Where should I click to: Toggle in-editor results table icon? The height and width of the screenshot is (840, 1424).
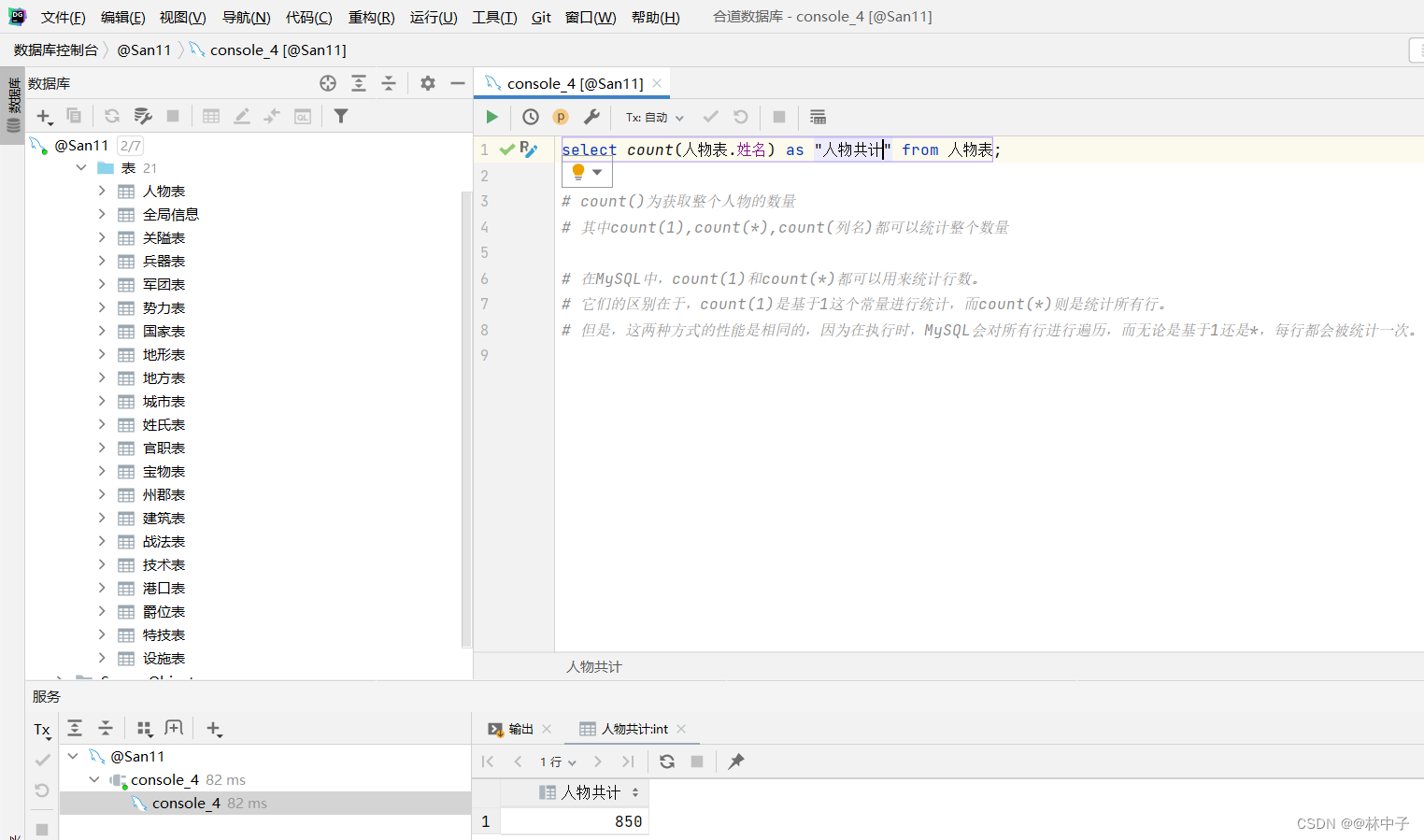click(x=818, y=117)
